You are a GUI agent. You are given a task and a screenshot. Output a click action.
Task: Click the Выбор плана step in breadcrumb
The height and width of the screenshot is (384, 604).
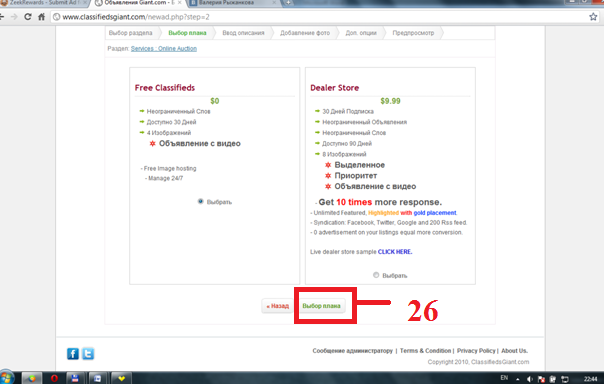click(x=187, y=33)
